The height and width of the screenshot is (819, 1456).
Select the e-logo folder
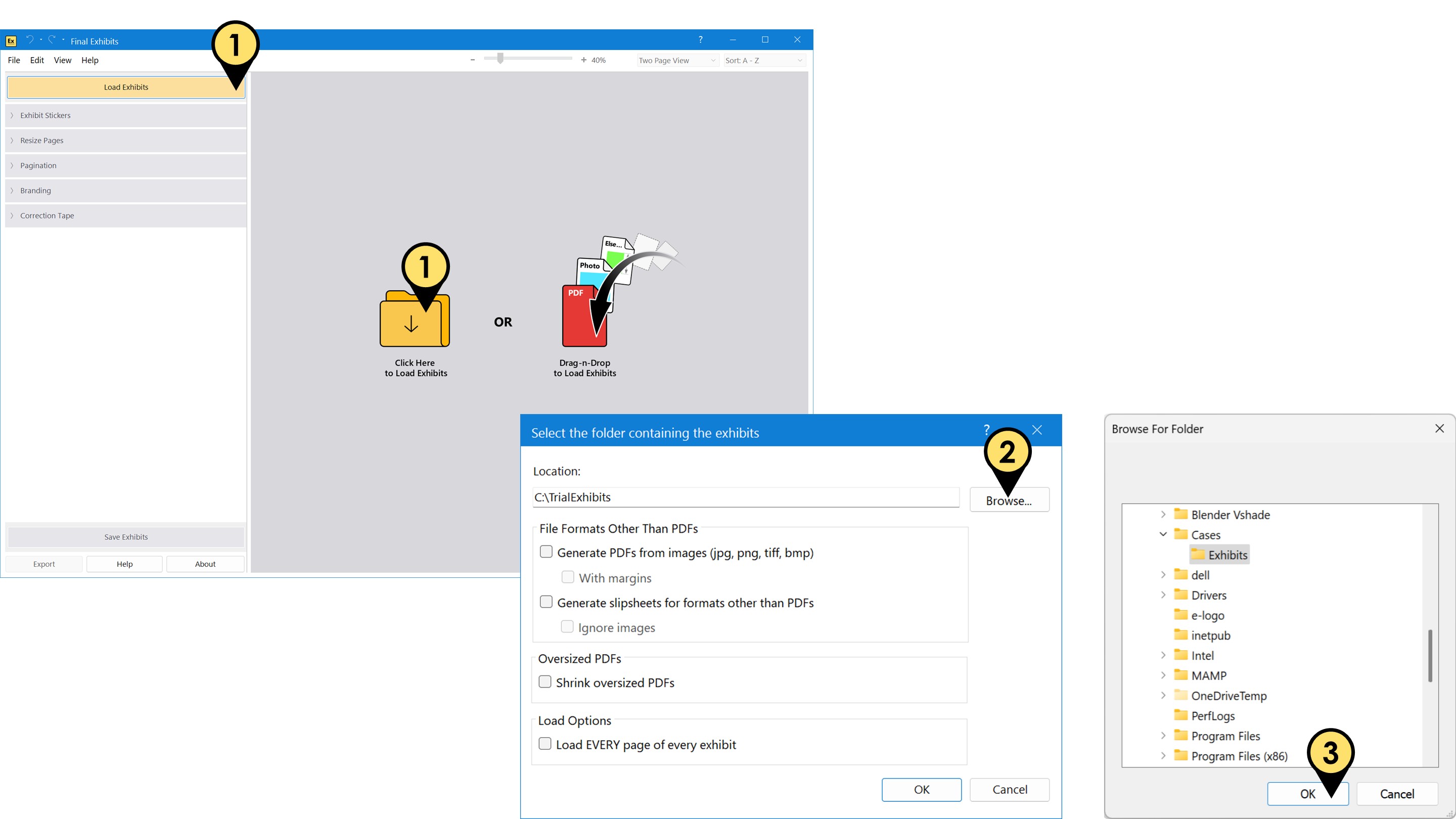tap(1199, 616)
